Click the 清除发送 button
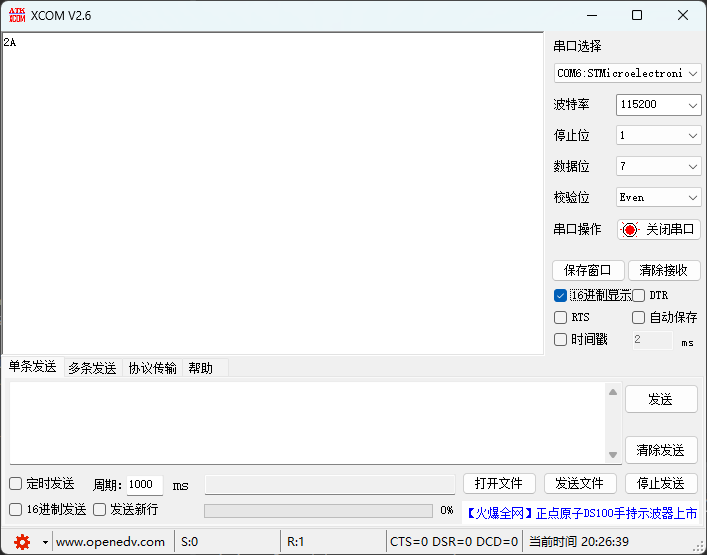Screen dimensions: 707x555 point(661,450)
